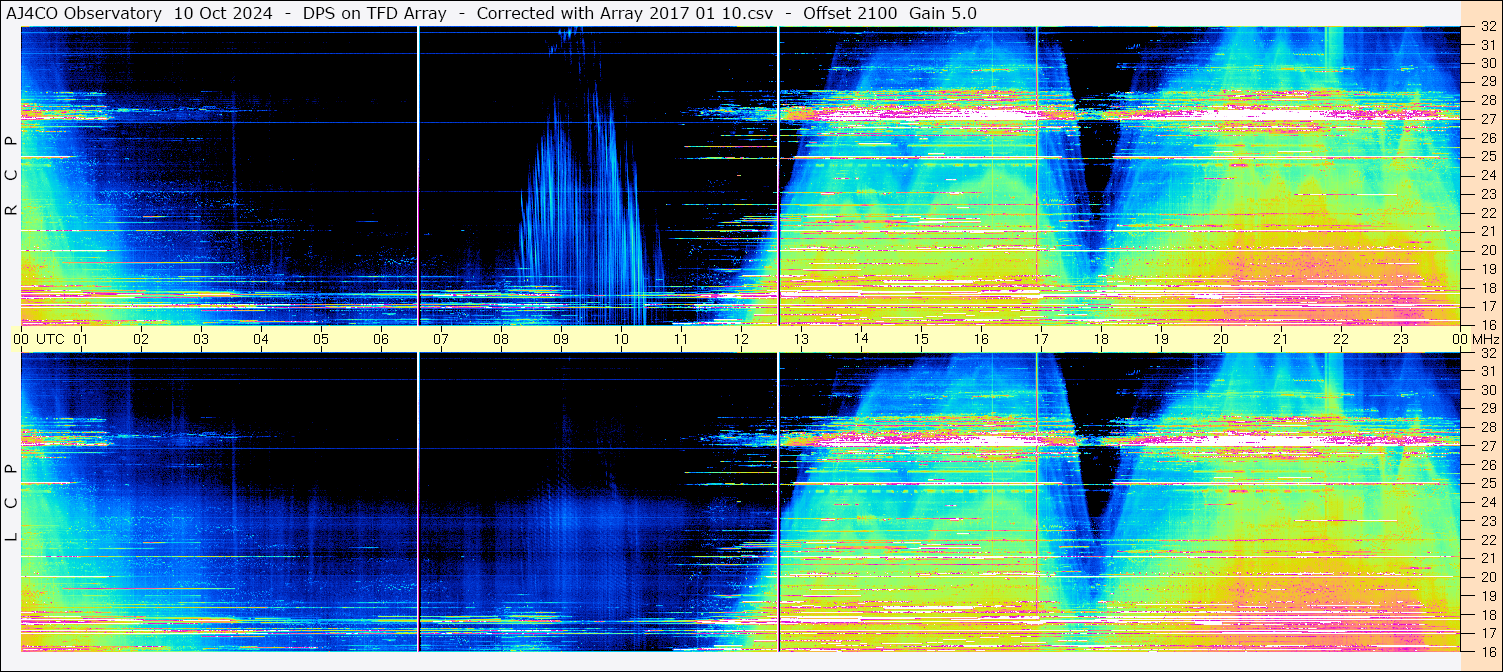Viewport: 1503px width, 672px height.
Task: Select the 13 hour mark on the time axis
Action: [x=801, y=339]
